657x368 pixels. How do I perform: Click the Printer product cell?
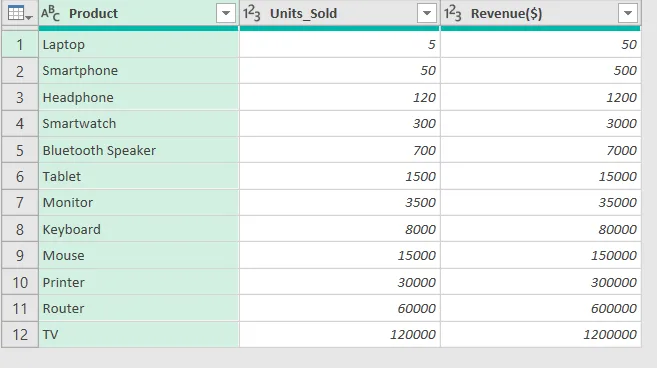coord(139,282)
